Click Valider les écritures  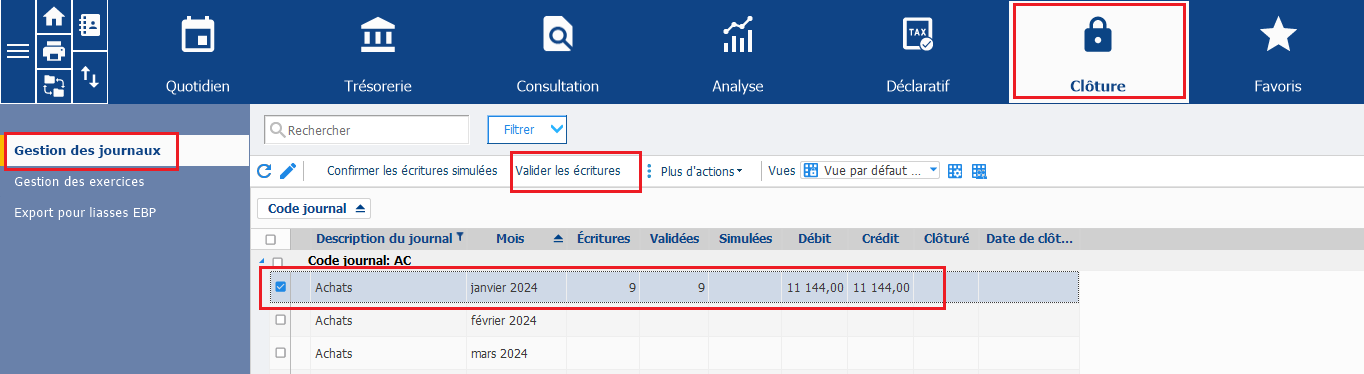tap(568, 171)
